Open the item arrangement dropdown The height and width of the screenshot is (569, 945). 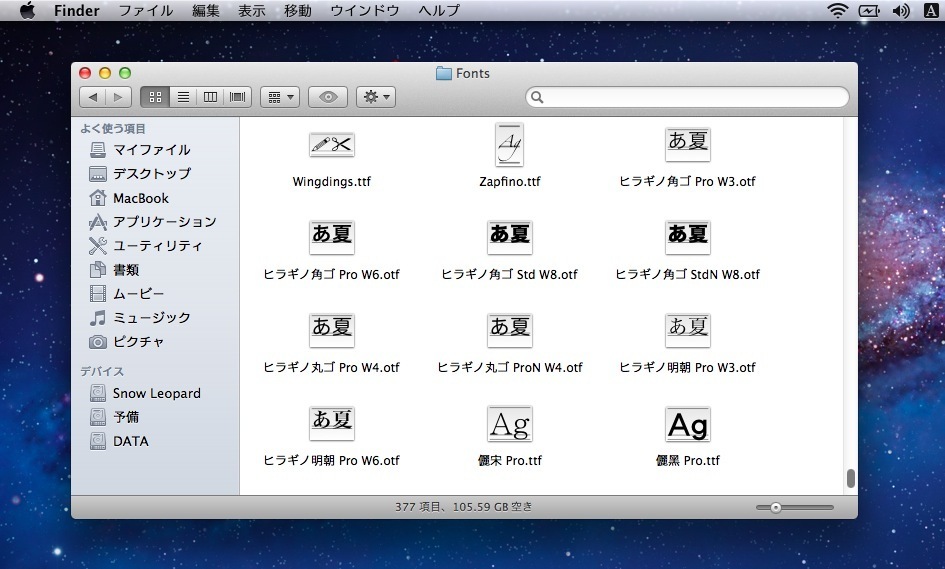pyautogui.click(x=279, y=97)
